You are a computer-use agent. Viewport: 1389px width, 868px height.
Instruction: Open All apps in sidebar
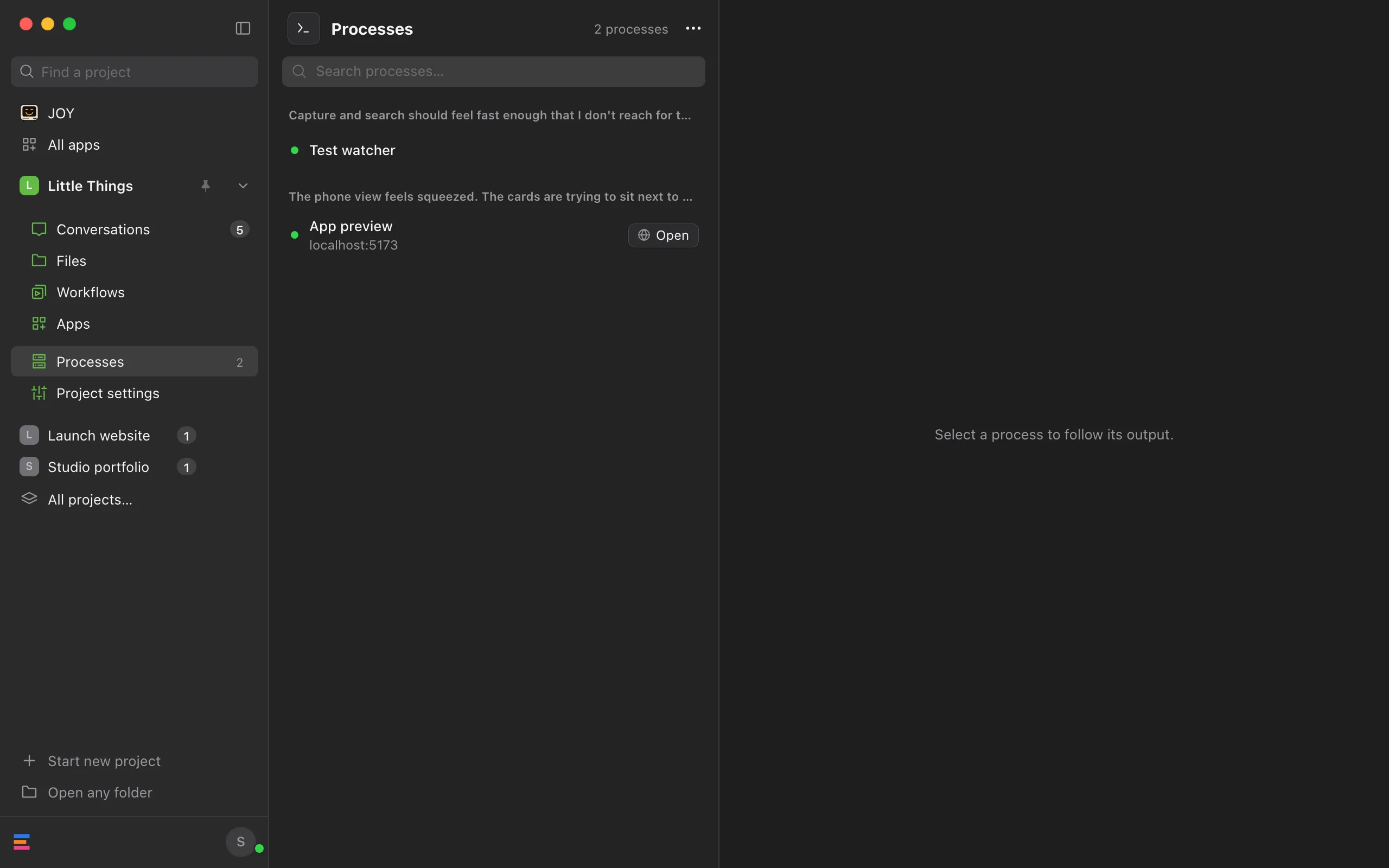[x=135, y=145]
